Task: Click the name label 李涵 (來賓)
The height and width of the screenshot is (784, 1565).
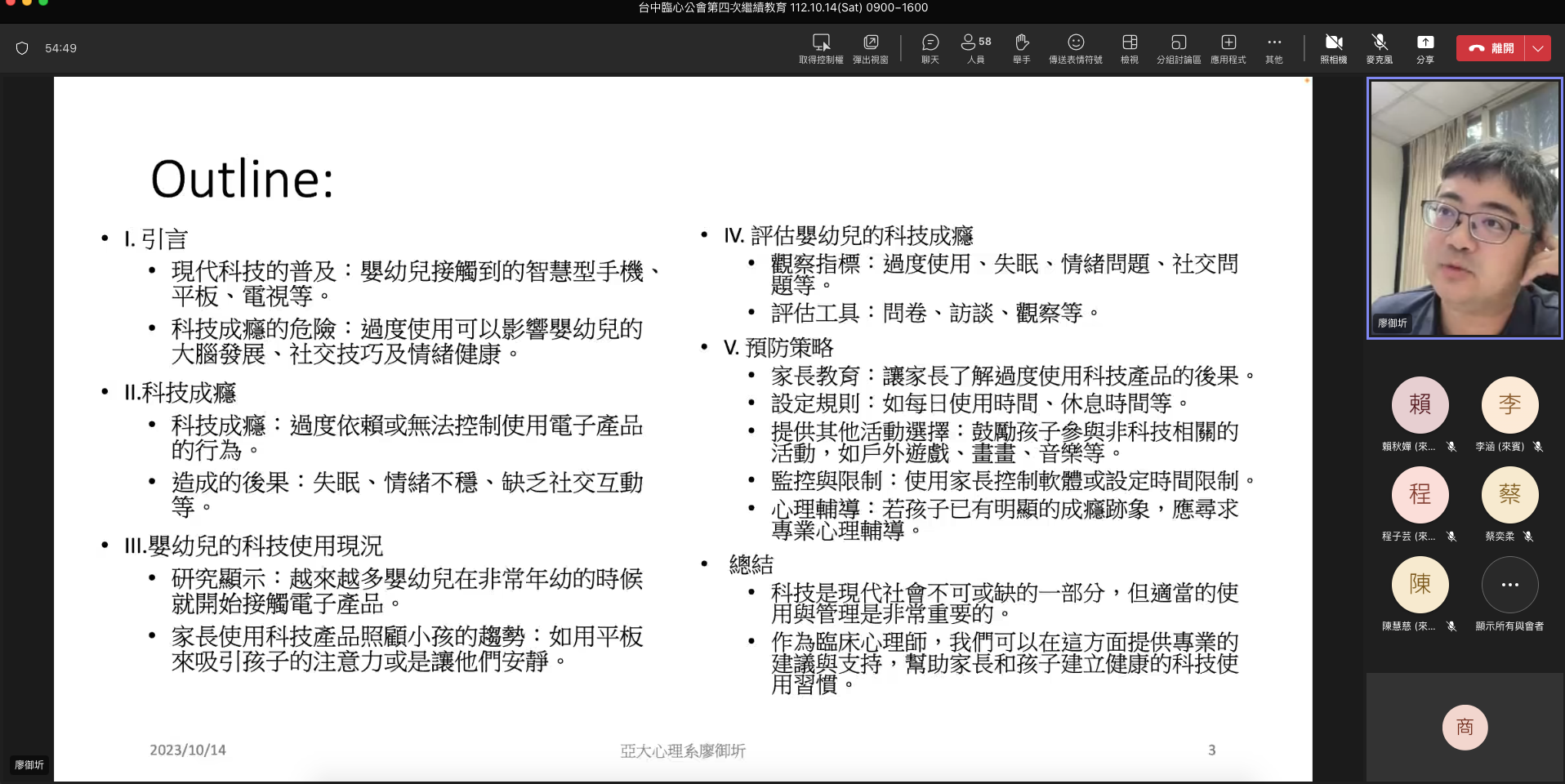Action: [x=1500, y=447]
